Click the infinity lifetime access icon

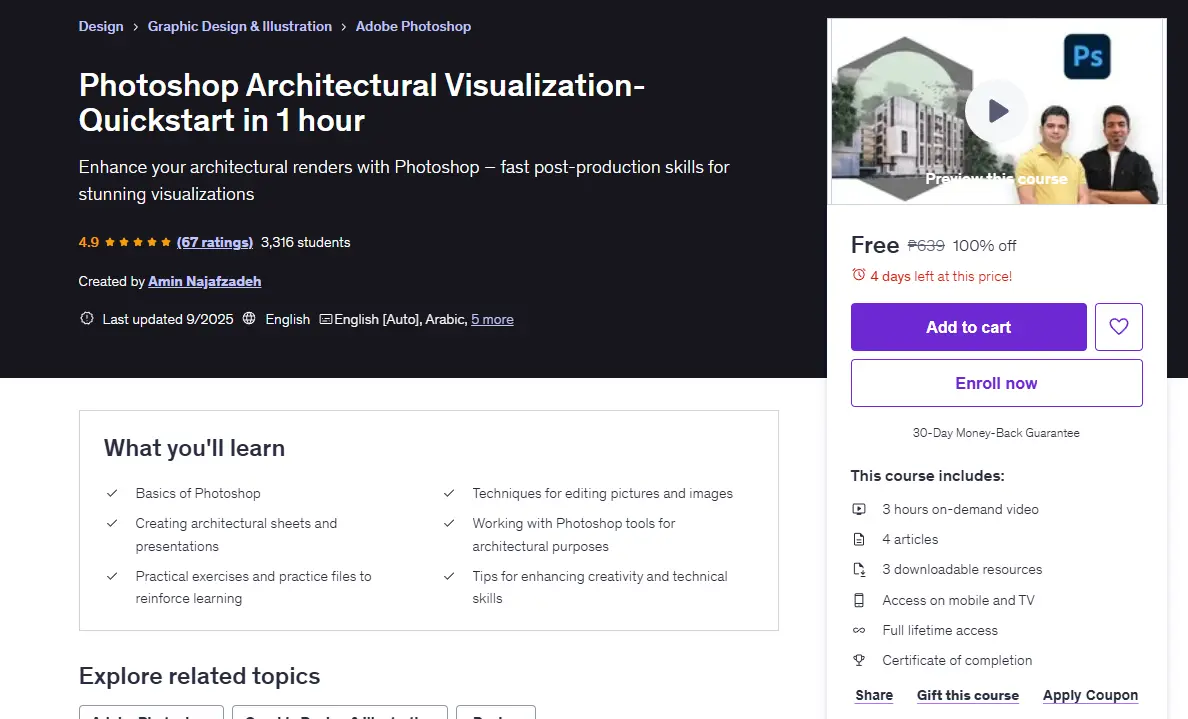click(x=858, y=630)
